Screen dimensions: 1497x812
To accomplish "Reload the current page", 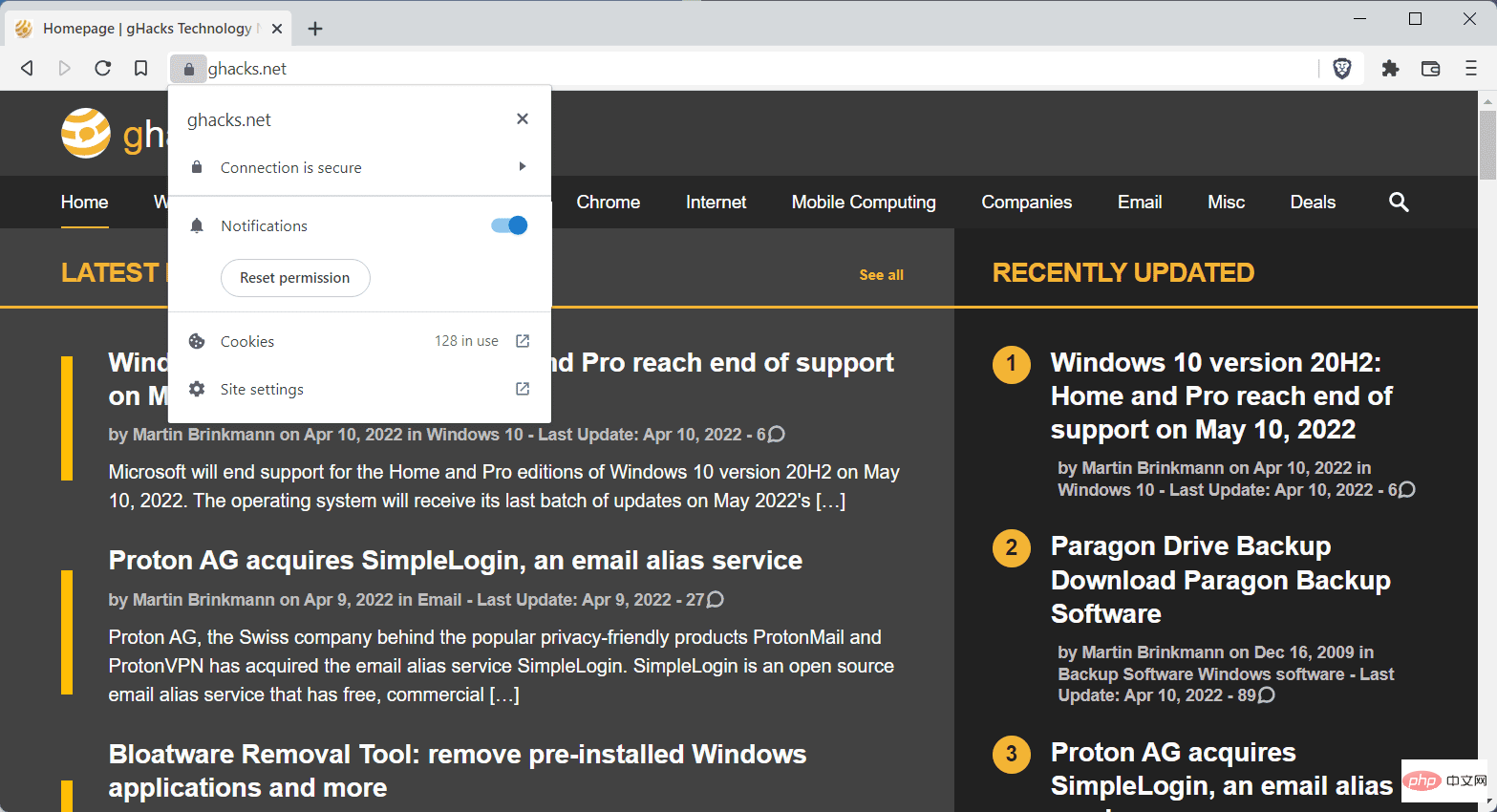I will [x=103, y=68].
